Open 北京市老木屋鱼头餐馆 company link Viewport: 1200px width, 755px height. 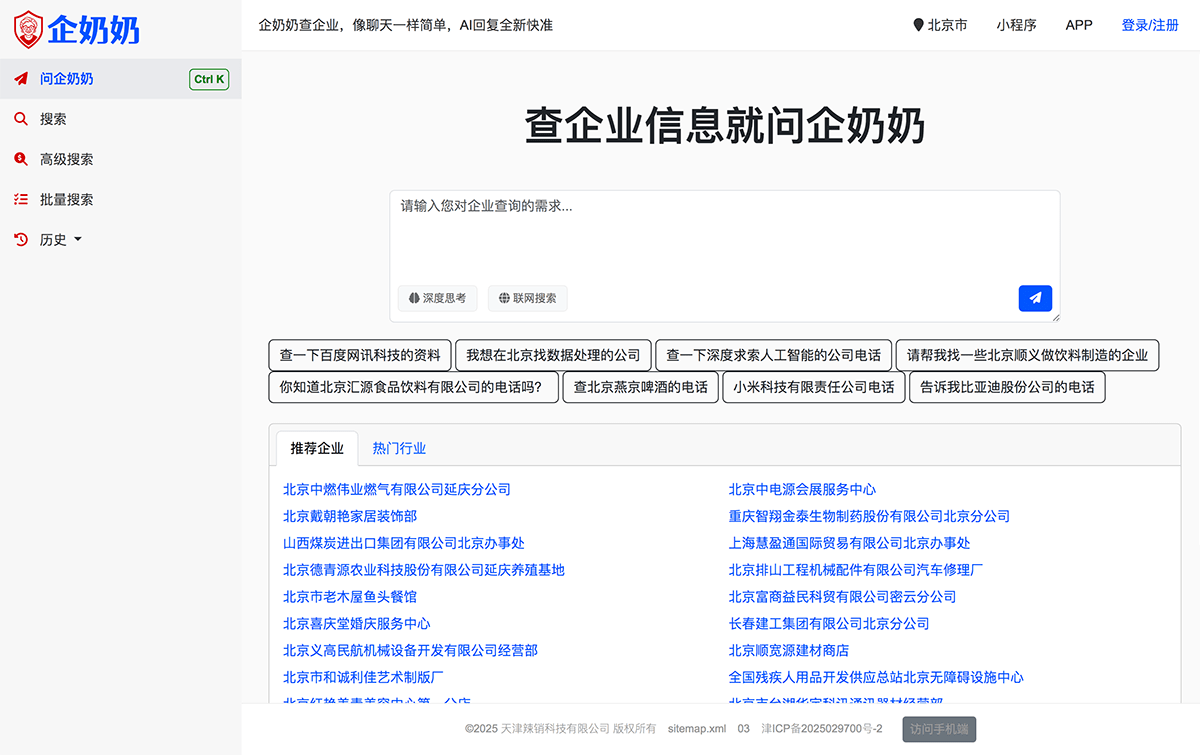pyautogui.click(x=352, y=596)
